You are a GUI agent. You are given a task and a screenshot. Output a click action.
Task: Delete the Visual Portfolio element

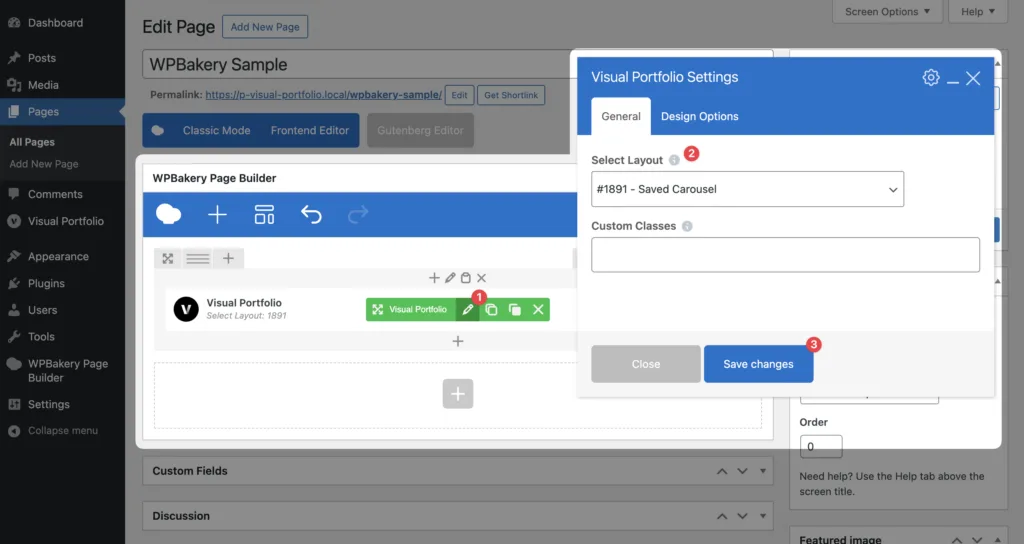pos(538,310)
